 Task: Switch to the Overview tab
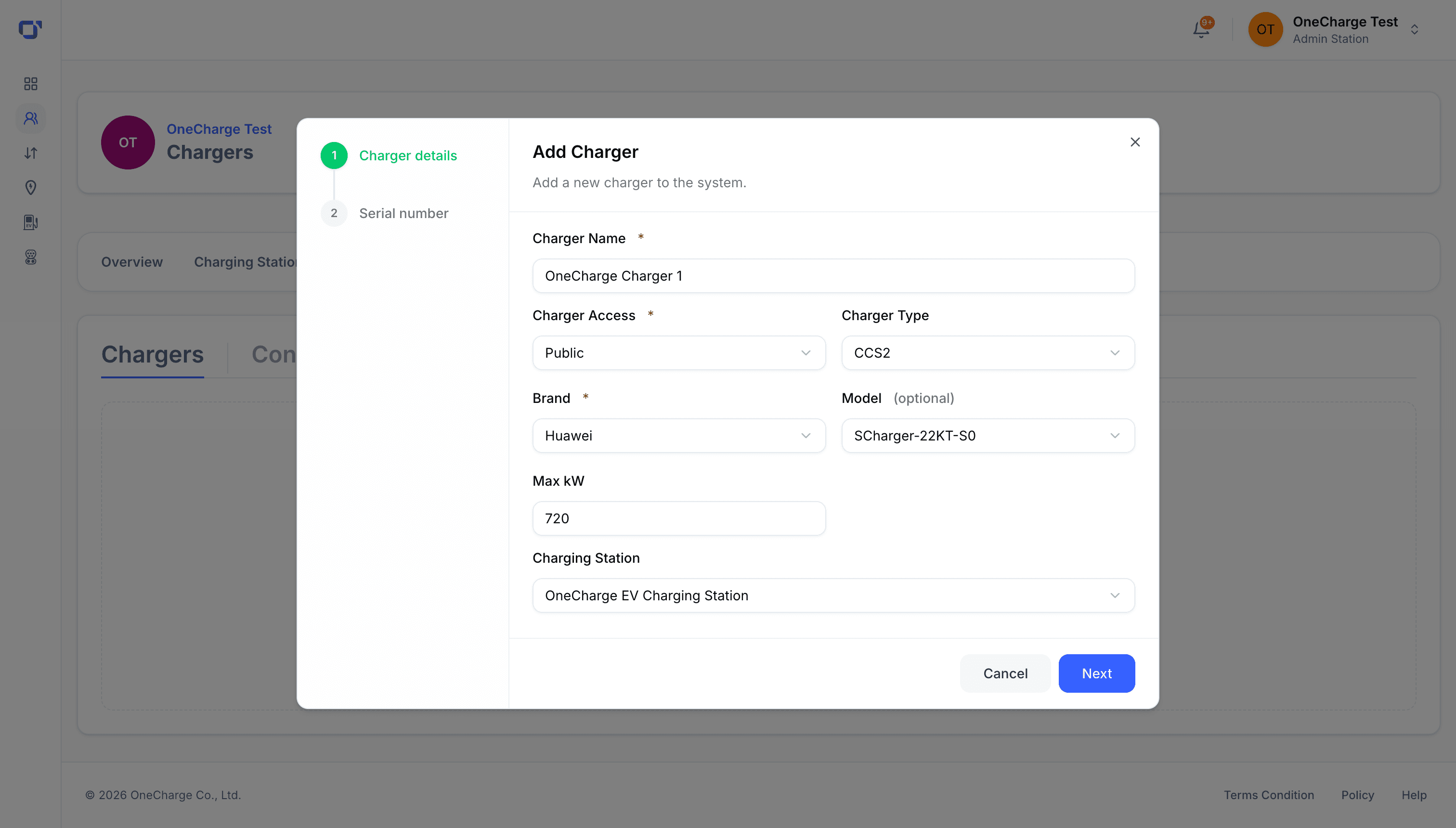132,261
